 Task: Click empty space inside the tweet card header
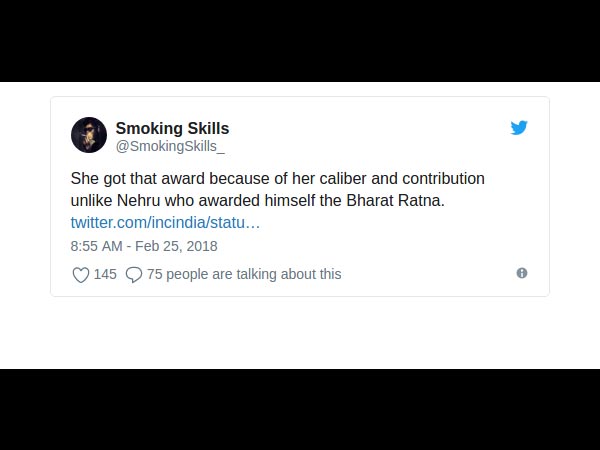pyautogui.click(x=380, y=135)
